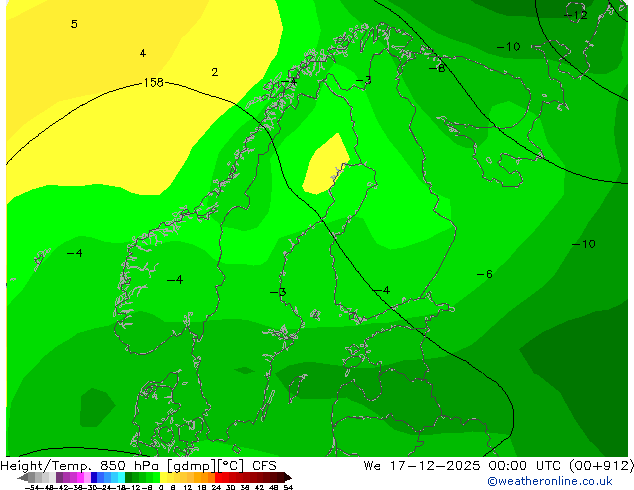Select the '-4' label over southern Finland
This screenshot has width=634, height=490.
tap(381, 290)
